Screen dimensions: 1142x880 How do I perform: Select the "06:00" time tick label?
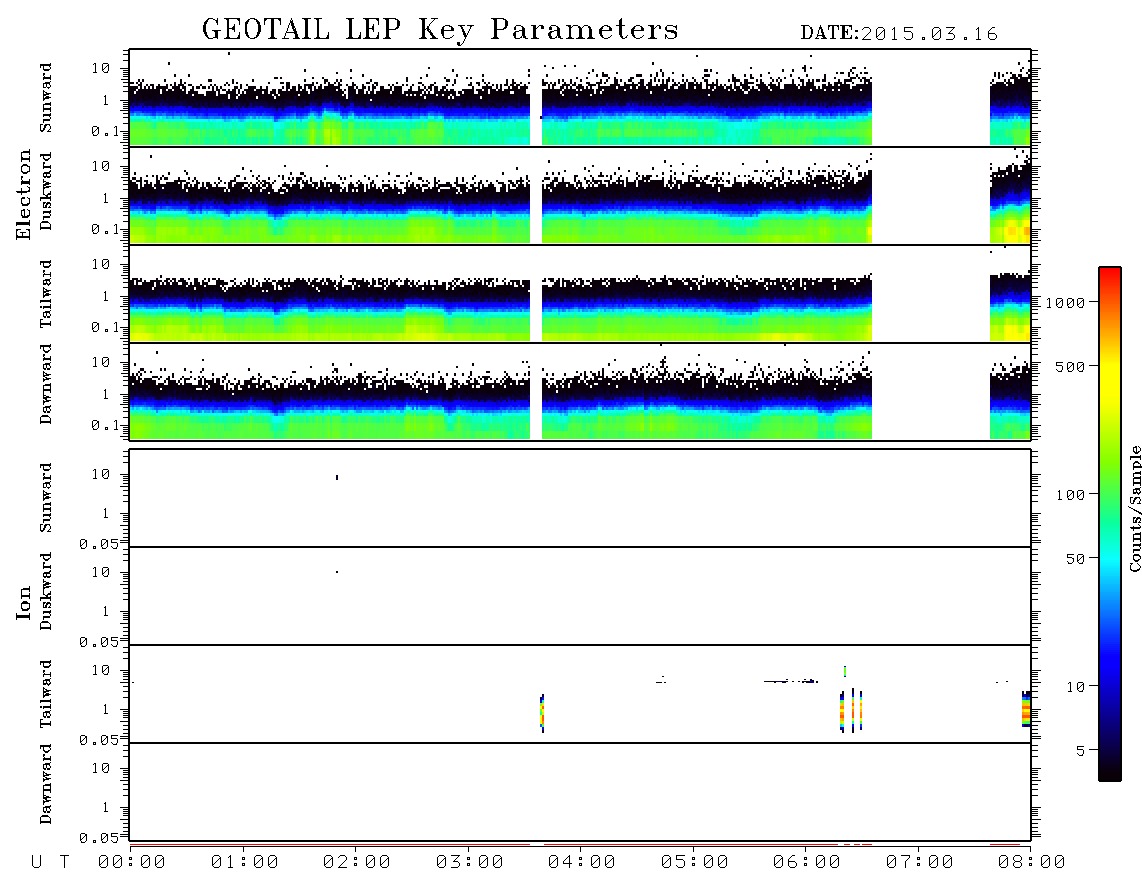pos(807,863)
